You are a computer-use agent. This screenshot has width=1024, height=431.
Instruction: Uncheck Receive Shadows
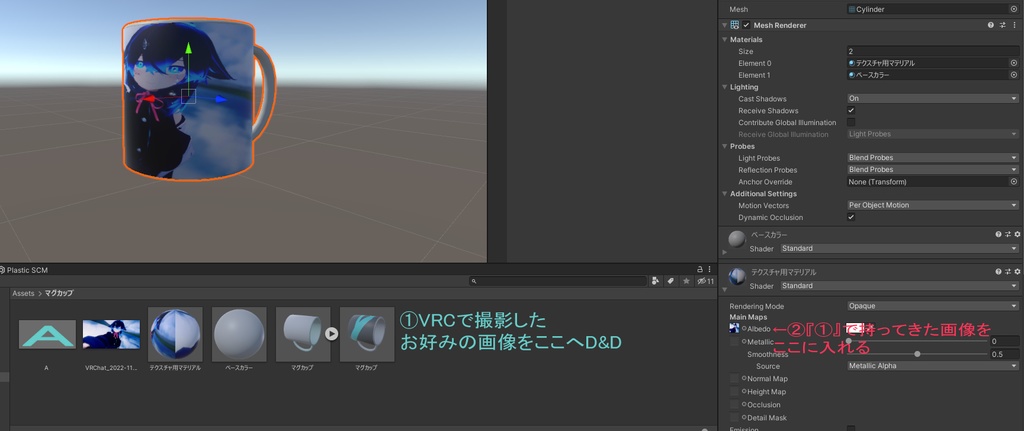pyautogui.click(x=851, y=110)
